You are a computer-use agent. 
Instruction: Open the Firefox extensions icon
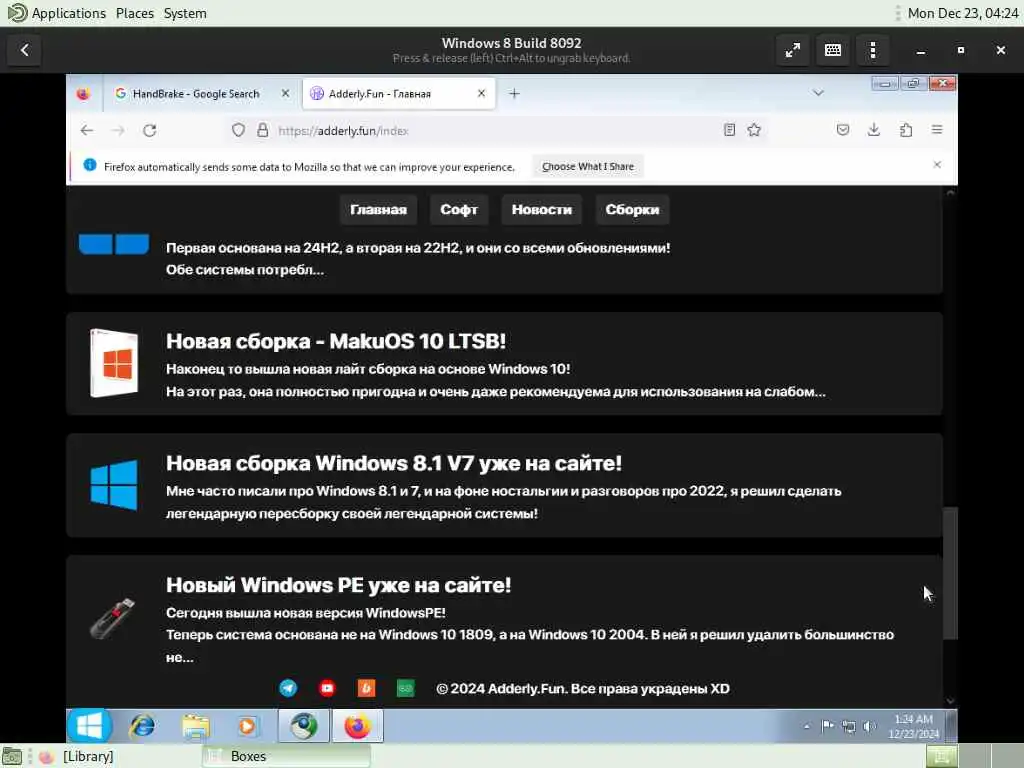(x=906, y=130)
